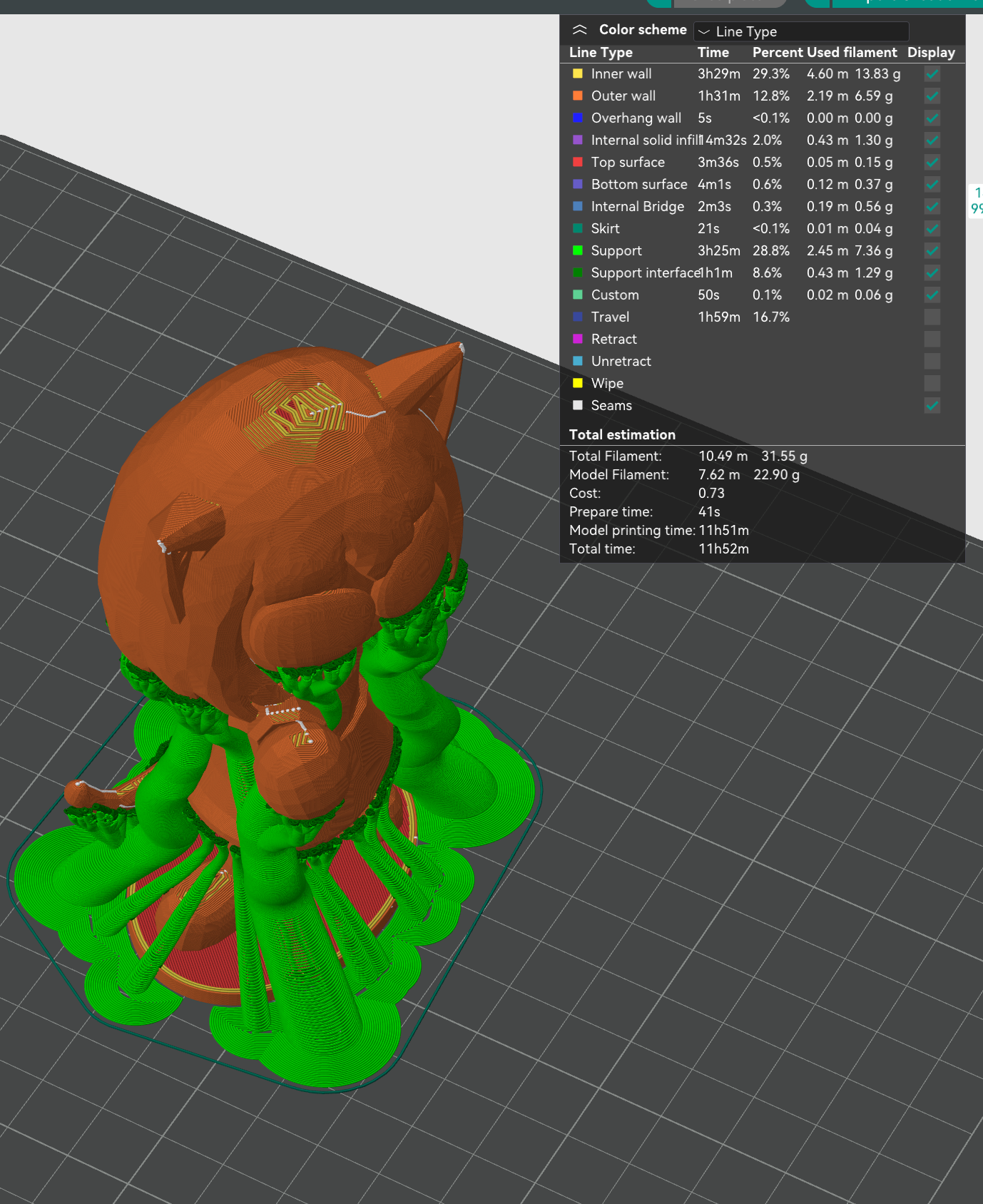Hide Seams via its checkbox
This screenshot has width=983, height=1204.
[932, 405]
